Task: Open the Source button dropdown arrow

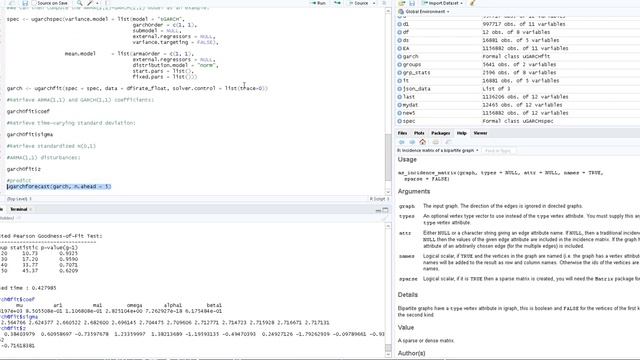Action: click(x=374, y=3)
